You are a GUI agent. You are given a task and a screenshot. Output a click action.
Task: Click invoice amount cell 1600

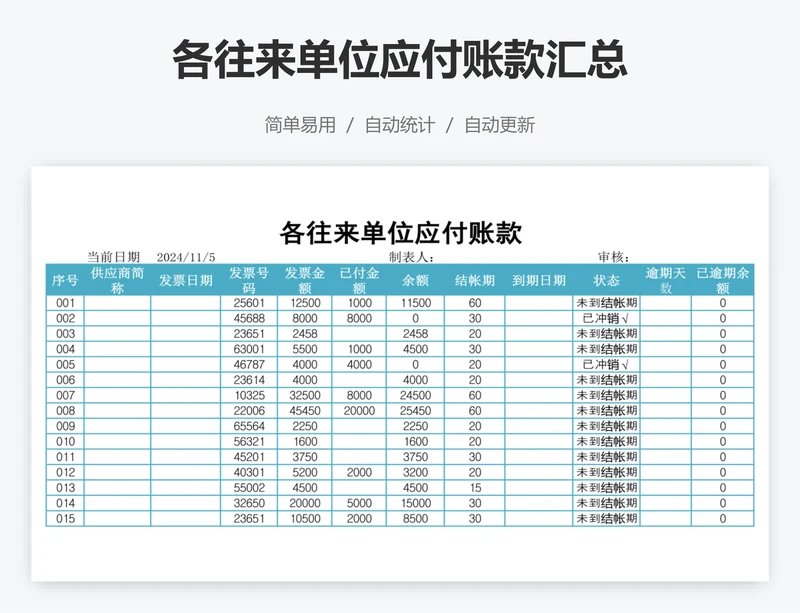pos(305,442)
